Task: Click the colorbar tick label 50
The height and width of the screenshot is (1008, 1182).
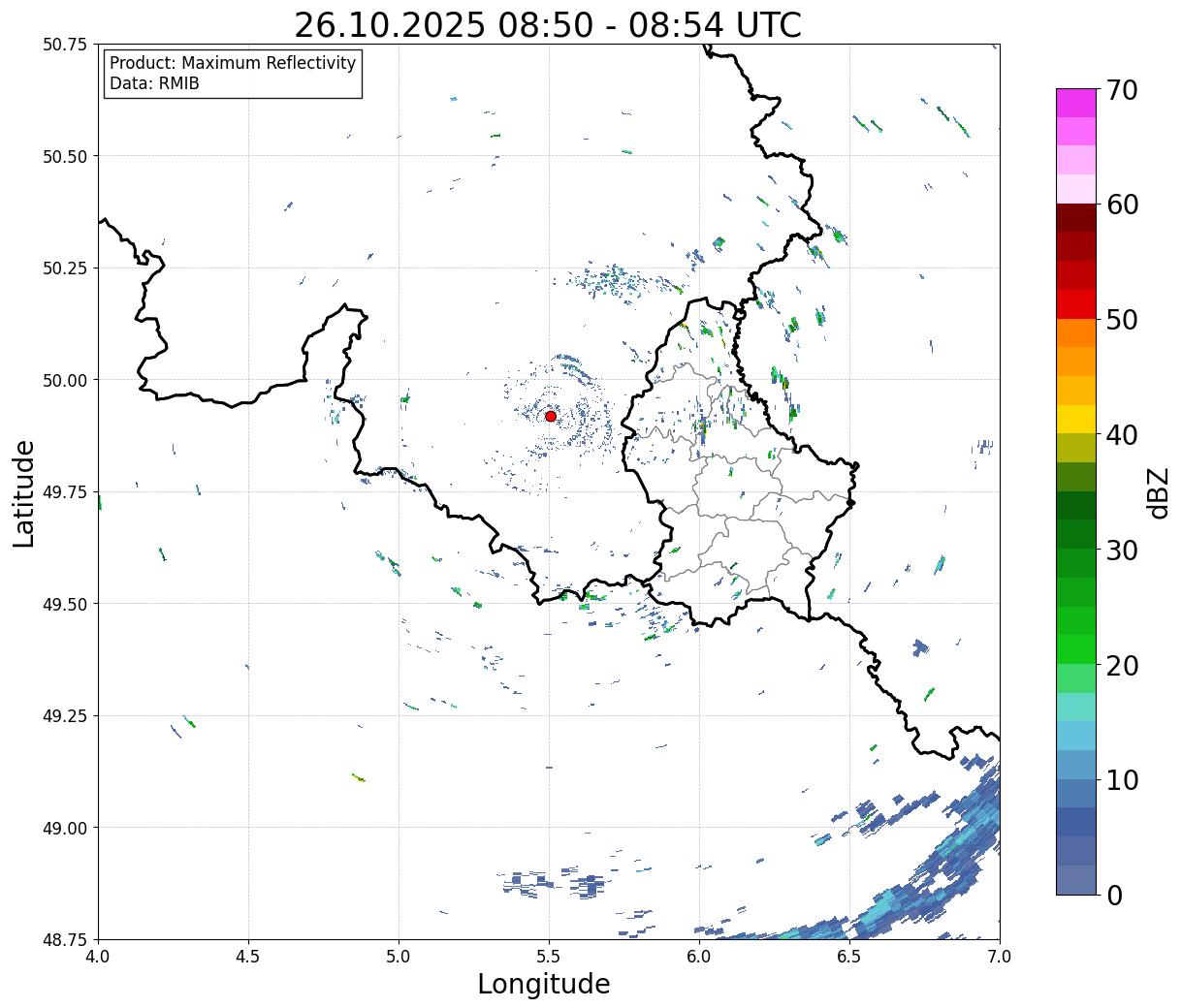Action: [x=1122, y=320]
